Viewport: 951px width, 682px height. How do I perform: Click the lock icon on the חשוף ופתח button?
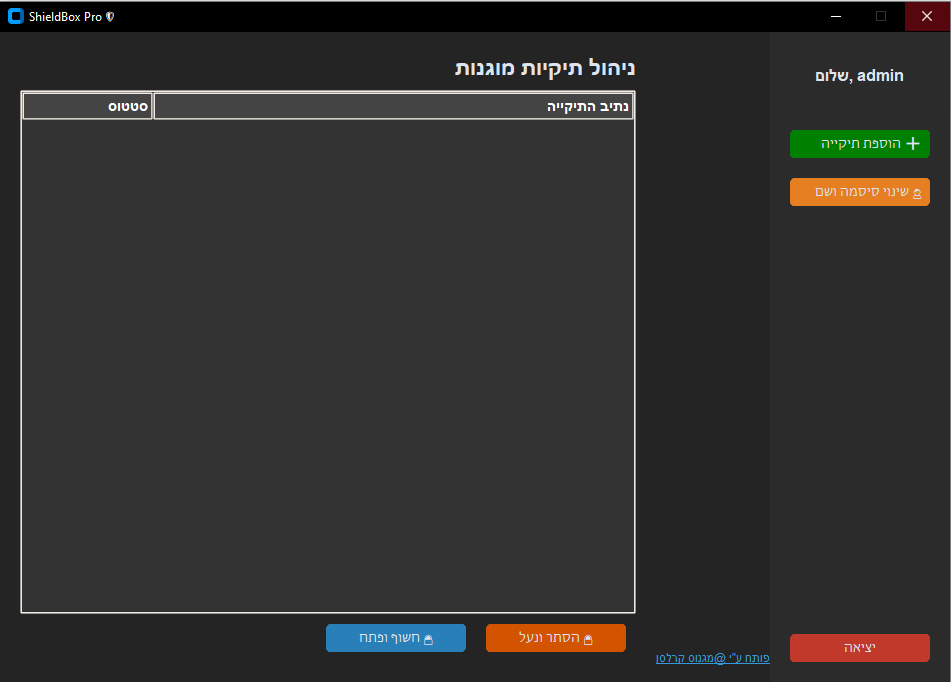(x=428, y=639)
